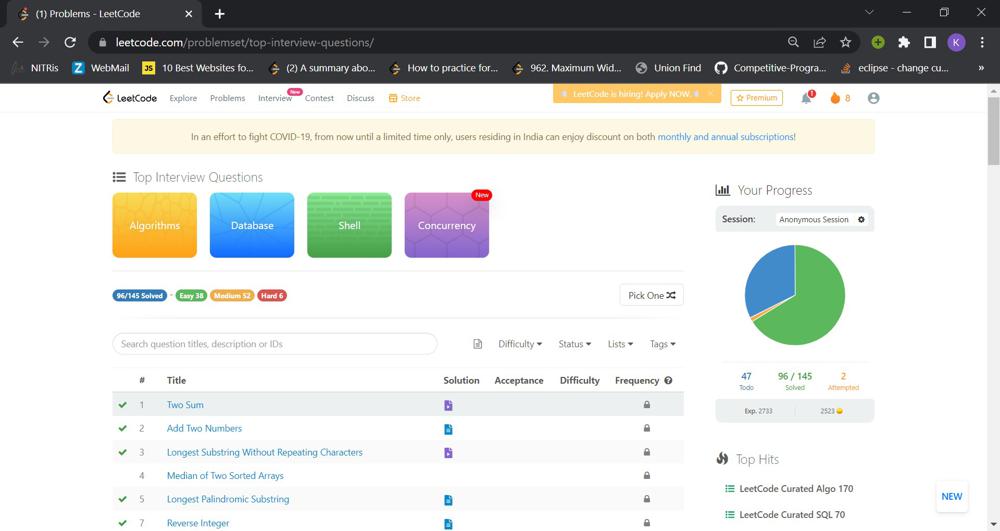Viewport: 1000px width, 531px height.
Task: Open LeetCode user account avatar
Action: point(874,98)
